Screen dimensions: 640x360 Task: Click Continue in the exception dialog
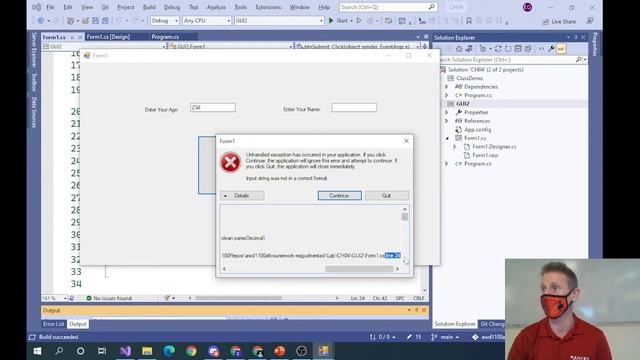tap(340, 196)
